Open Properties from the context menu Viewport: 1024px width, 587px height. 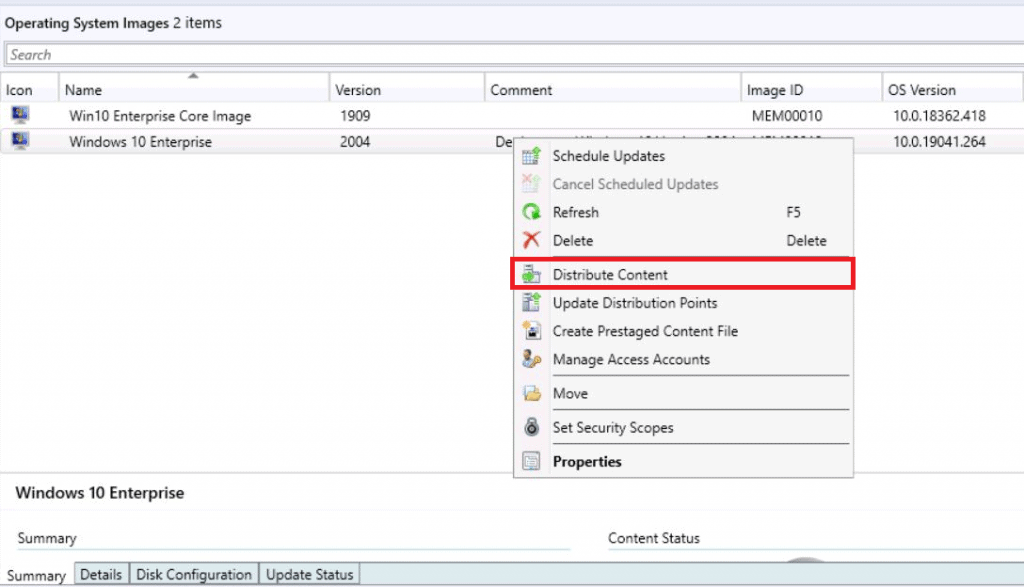(683, 461)
